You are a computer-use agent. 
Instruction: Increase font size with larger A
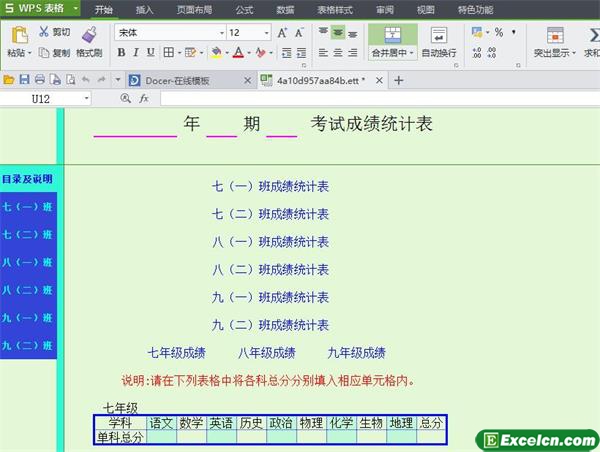[282, 33]
